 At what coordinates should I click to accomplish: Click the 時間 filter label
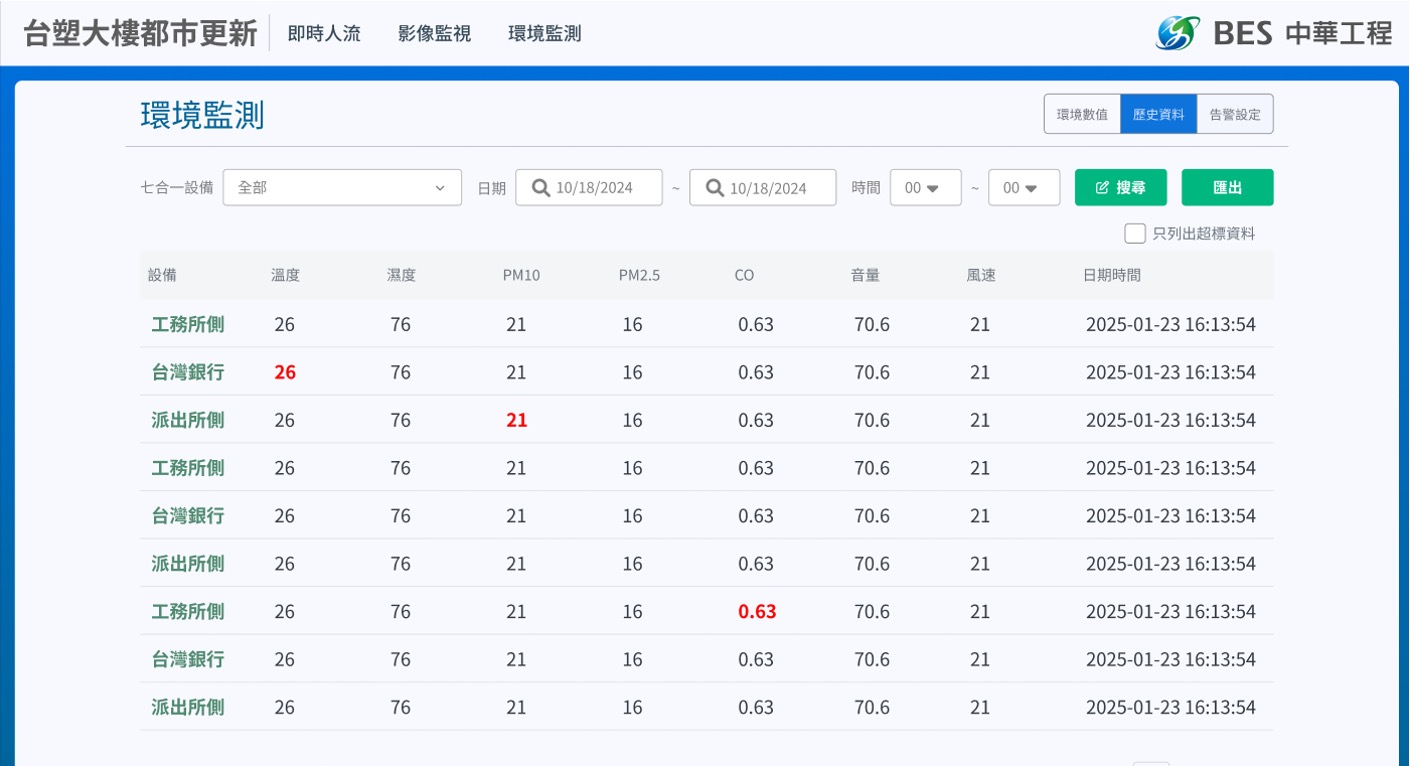coord(866,188)
